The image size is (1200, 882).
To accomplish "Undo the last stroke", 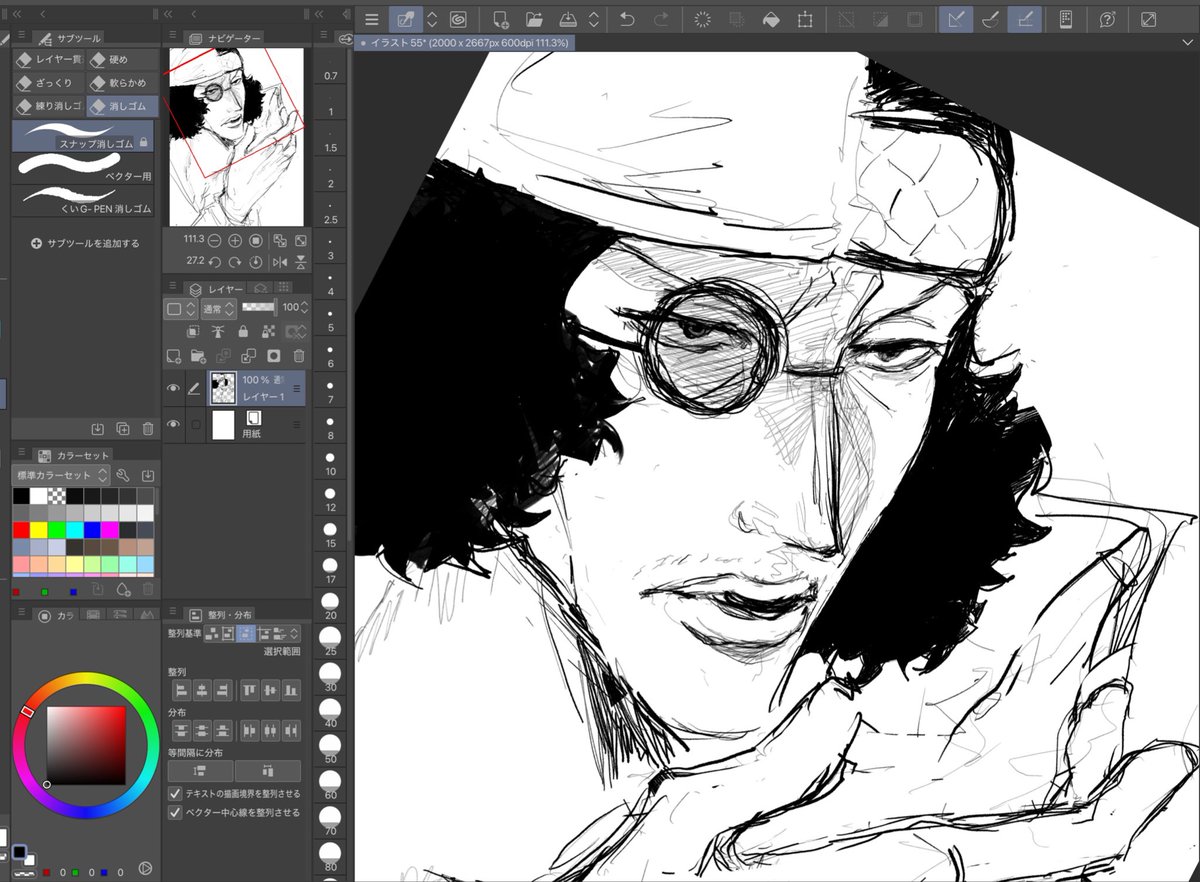I will [x=627, y=19].
